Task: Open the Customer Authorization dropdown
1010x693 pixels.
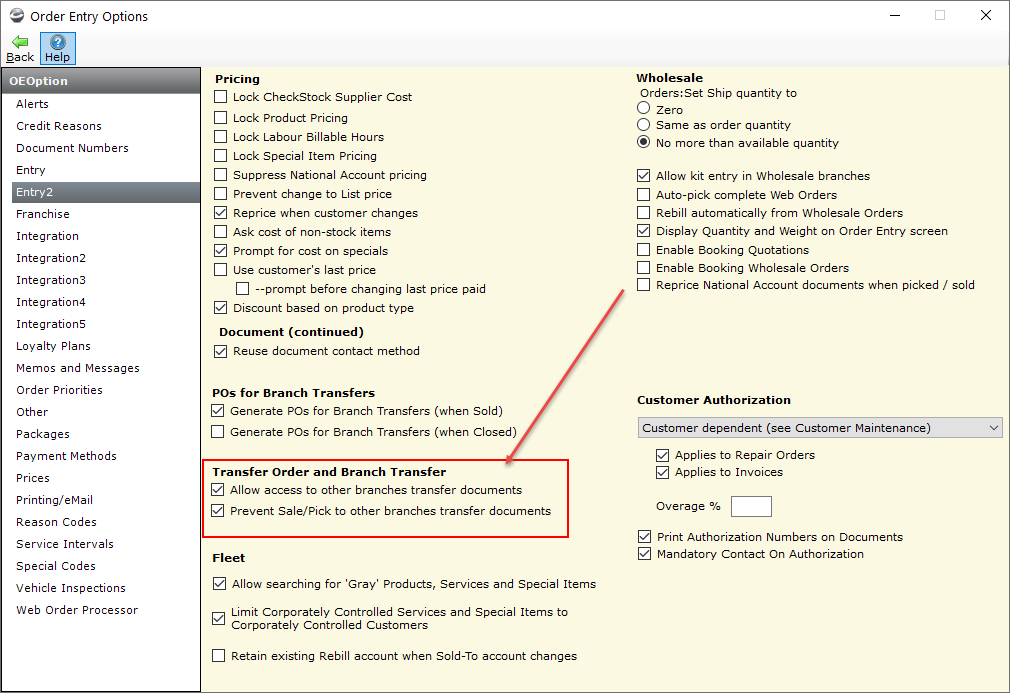Action: pyautogui.click(x=820, y=428)
